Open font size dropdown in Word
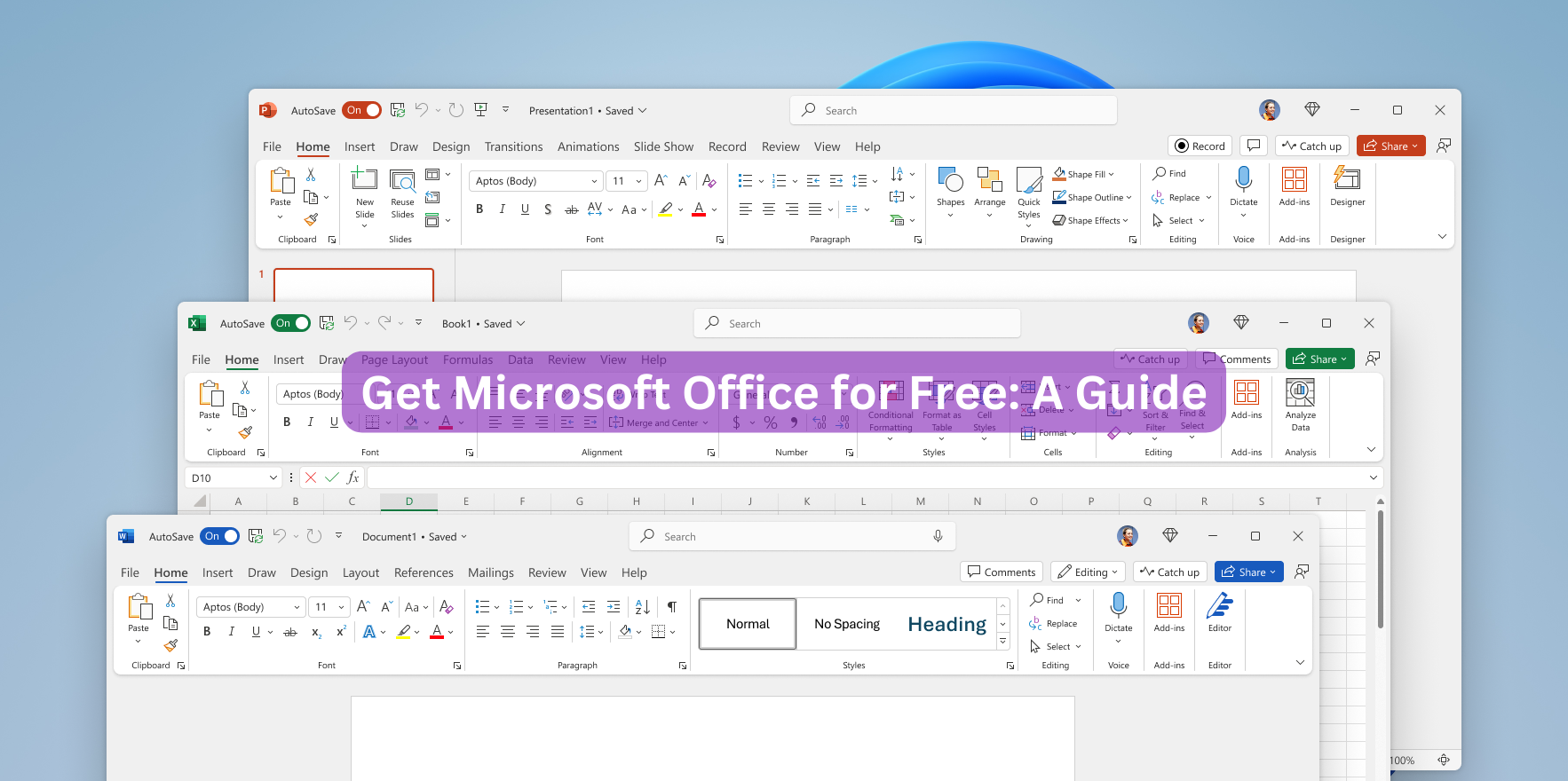1568x781 pixels. click(x=341, y=607)
